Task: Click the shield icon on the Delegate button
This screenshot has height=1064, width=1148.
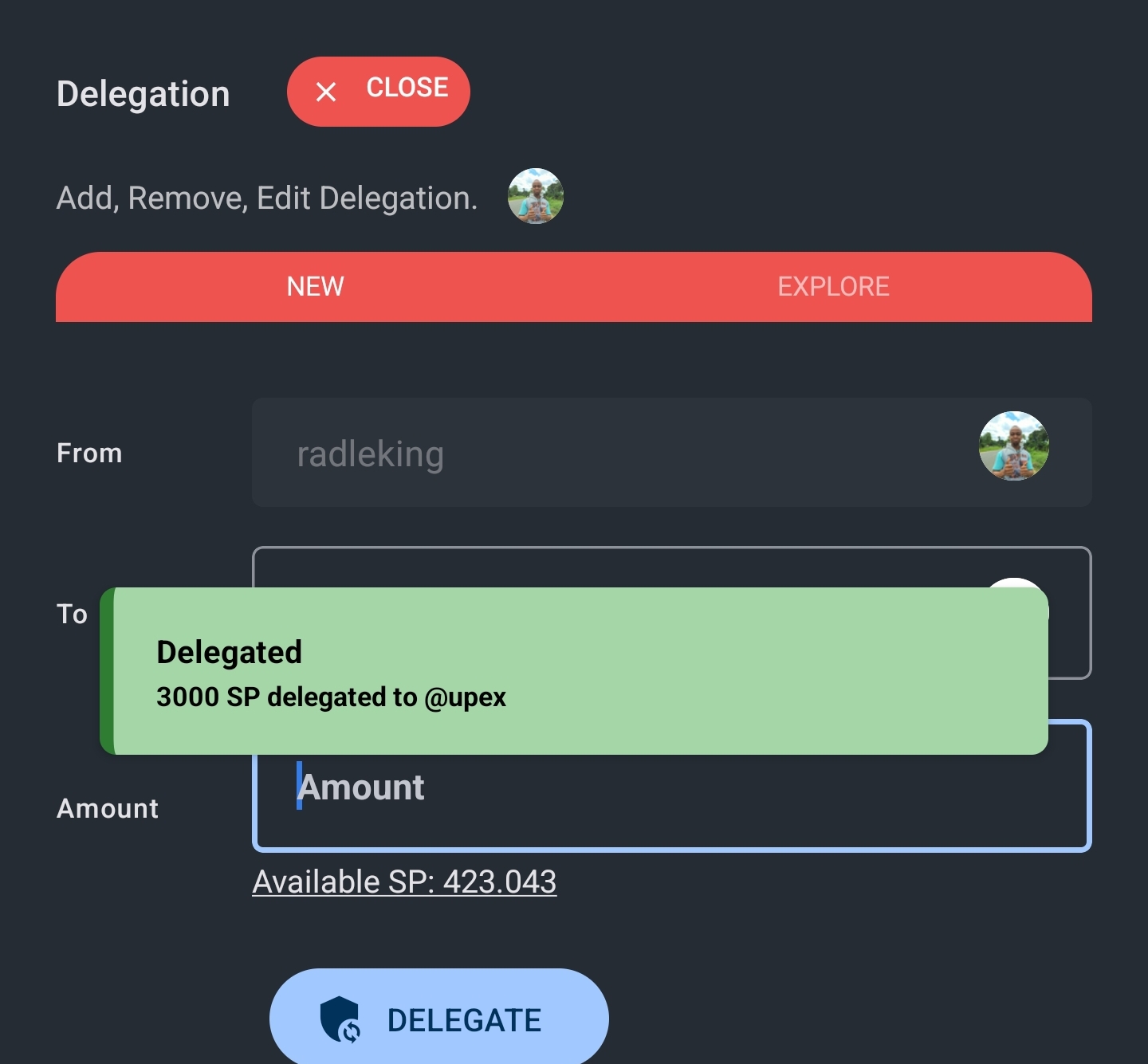Action: (340, 1019)
